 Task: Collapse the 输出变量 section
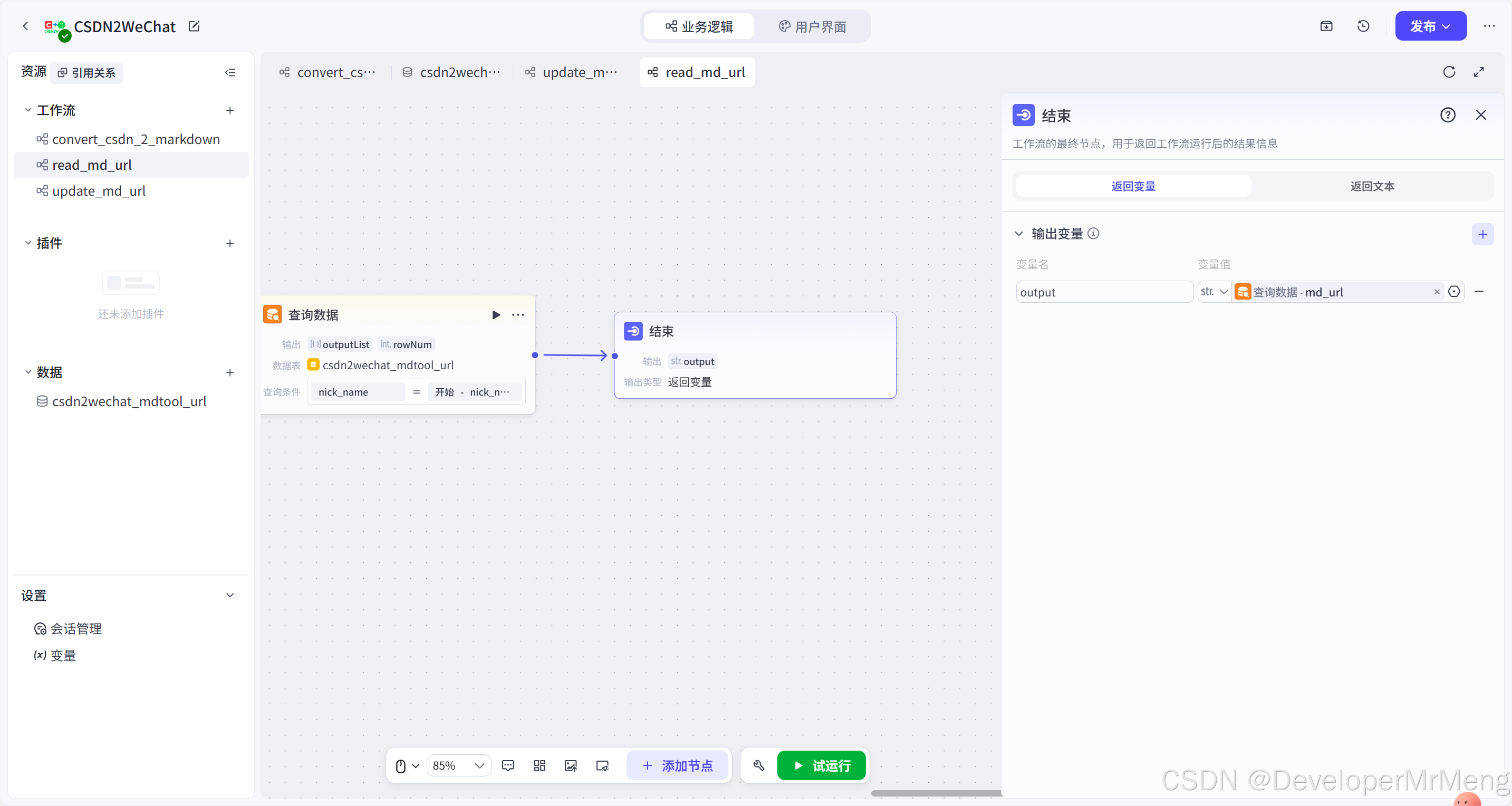point(1019,234)
